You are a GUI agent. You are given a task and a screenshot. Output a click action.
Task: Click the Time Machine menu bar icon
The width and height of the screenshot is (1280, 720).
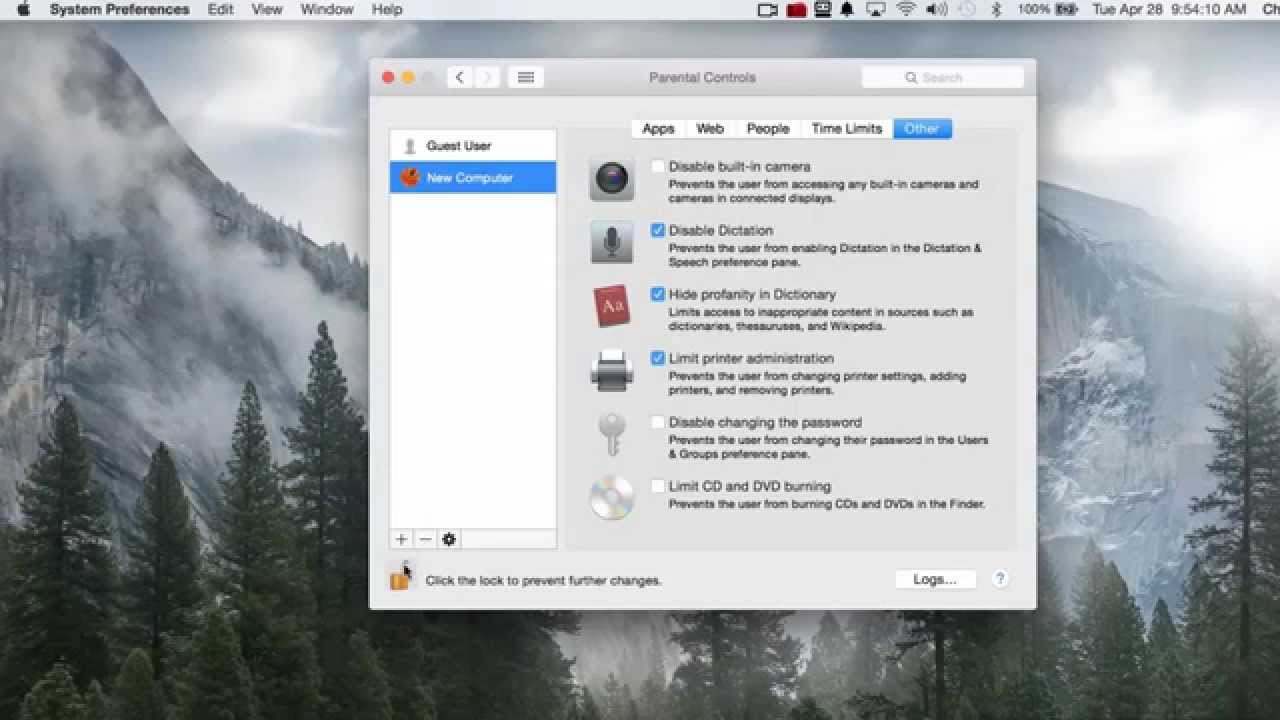[x=966, y=10]
